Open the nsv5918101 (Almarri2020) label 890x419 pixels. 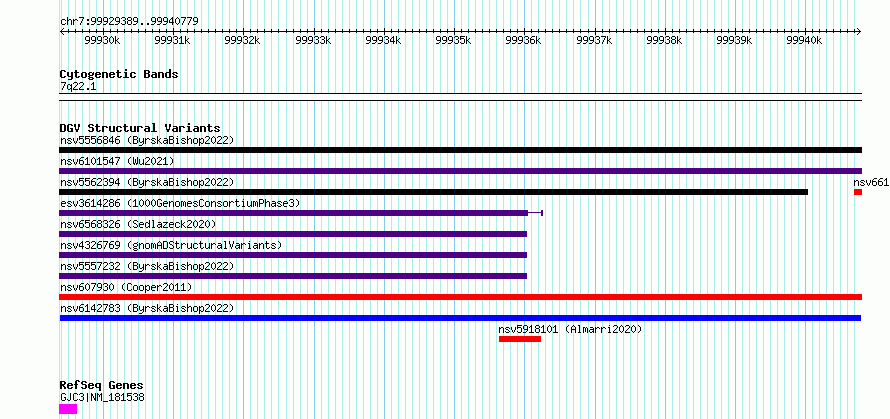570,329
